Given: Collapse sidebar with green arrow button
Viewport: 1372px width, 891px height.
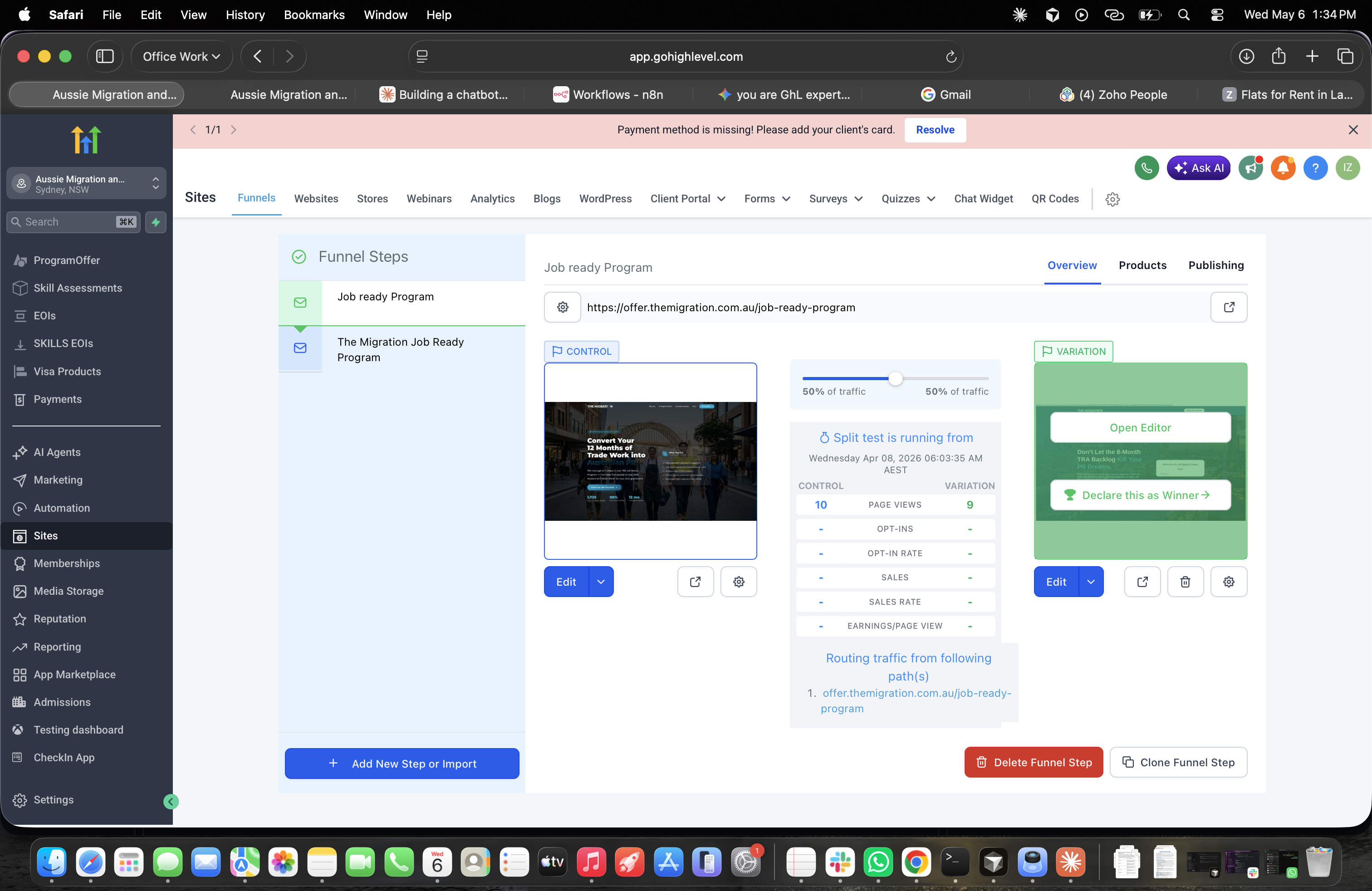Looking at the screenshot, I should 171,801.
